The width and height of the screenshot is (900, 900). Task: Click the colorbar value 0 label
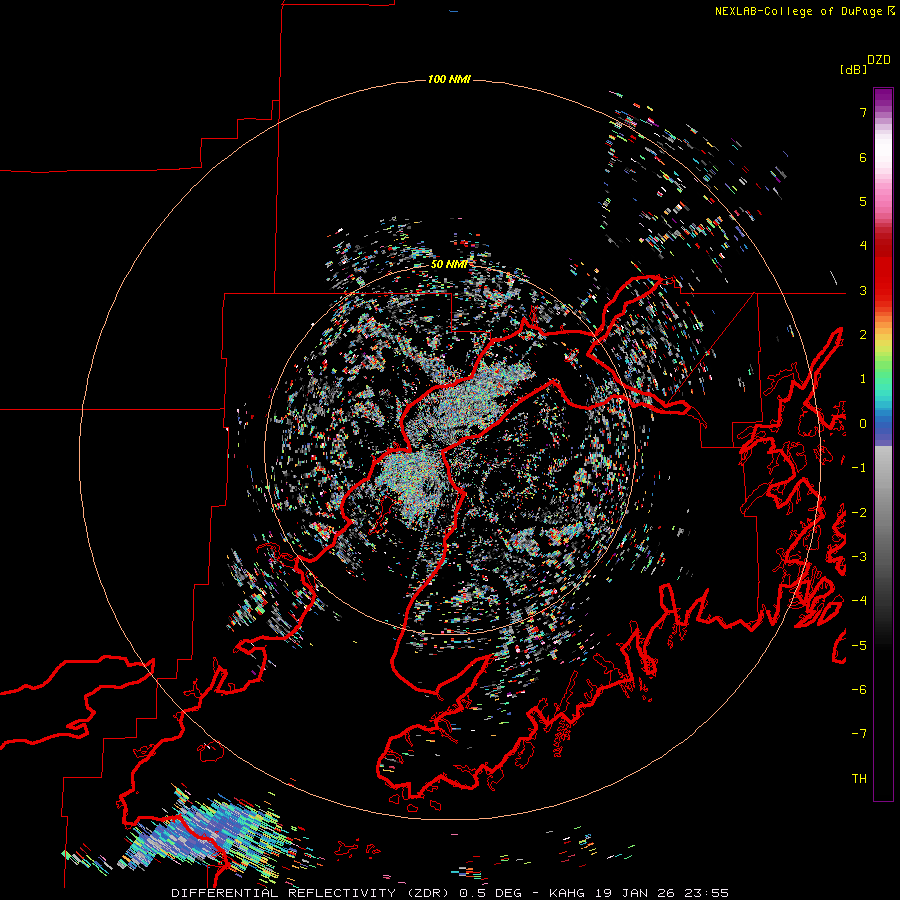[x=863, y=424]
